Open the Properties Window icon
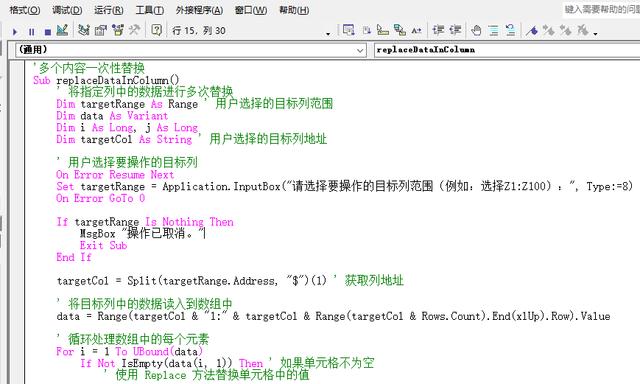The image size is (640, 384). tap(100, 30)
